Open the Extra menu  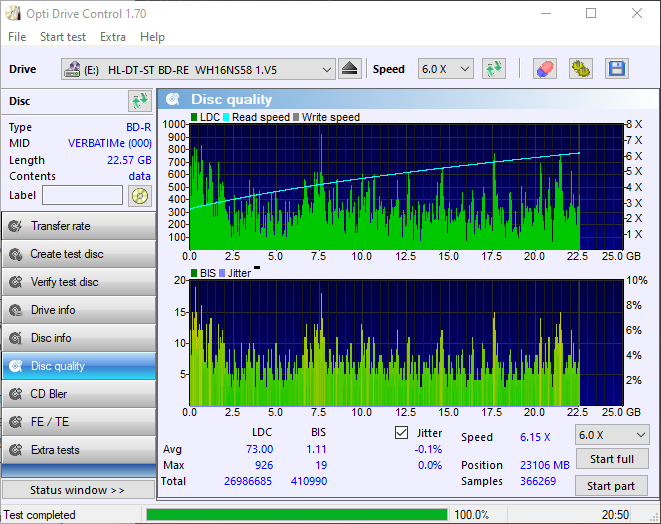pos(113,37)
